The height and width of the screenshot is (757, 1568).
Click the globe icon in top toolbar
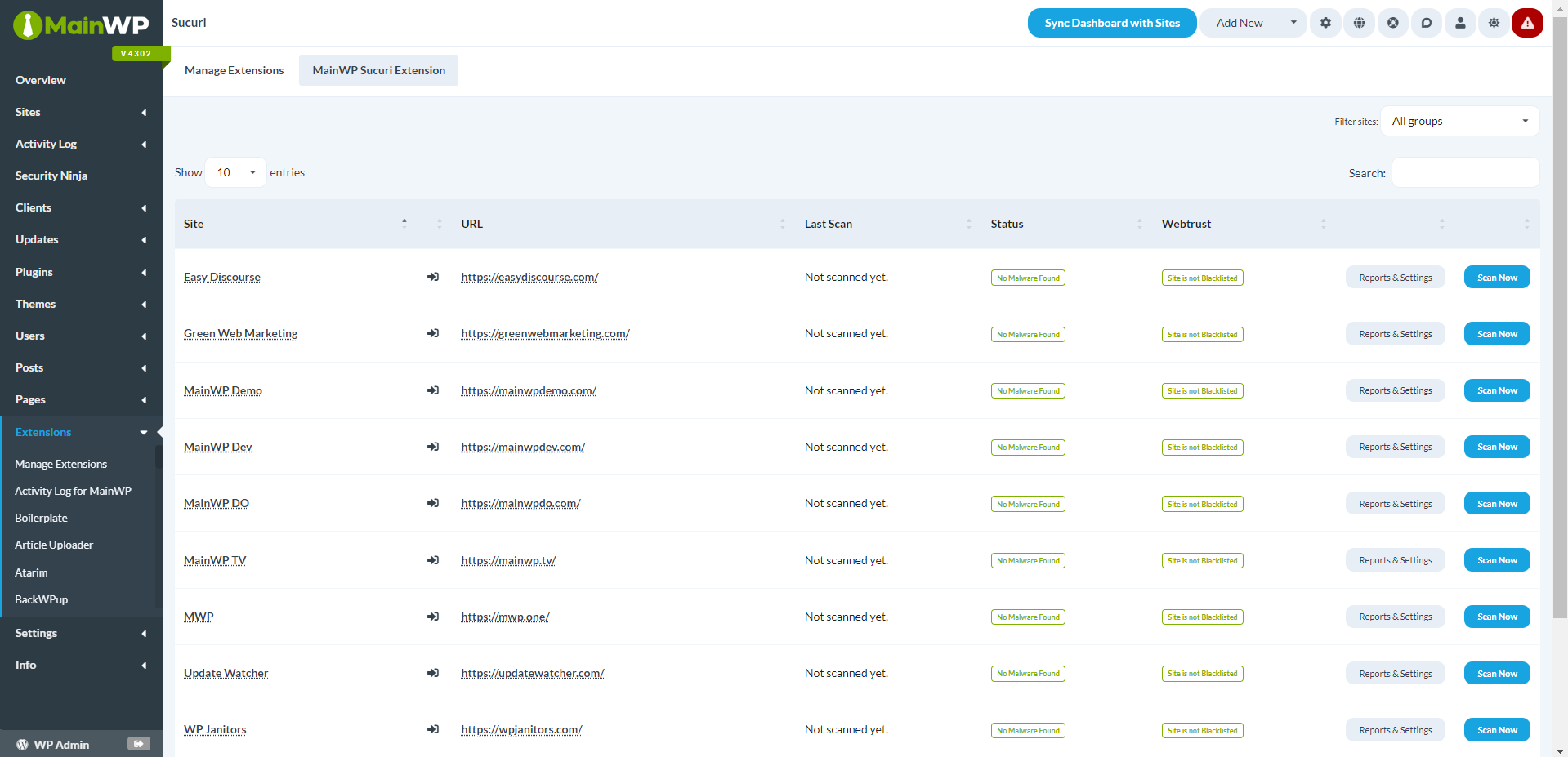[1359, 23]
